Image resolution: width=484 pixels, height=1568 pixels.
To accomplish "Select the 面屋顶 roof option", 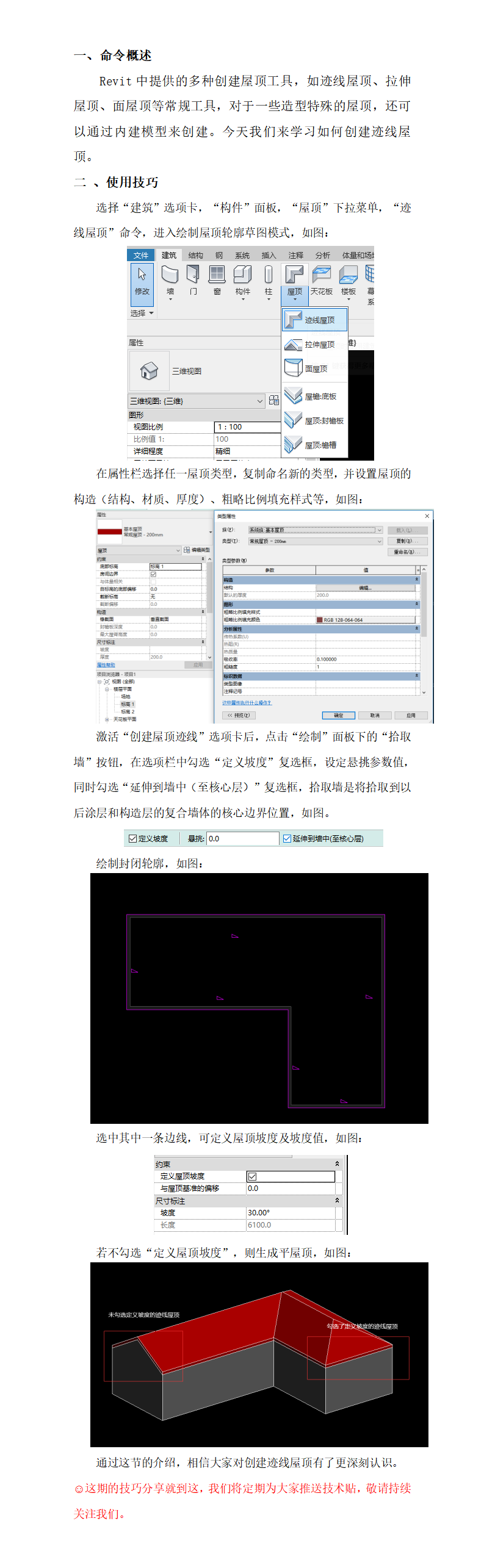I will [314, 369].
